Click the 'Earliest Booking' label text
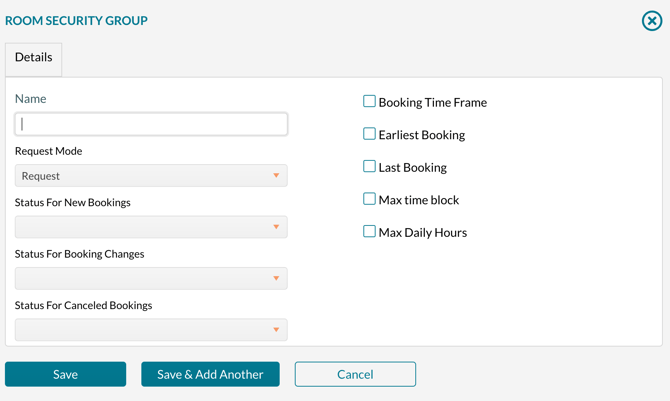670x401 pixels. click(421, 135)
